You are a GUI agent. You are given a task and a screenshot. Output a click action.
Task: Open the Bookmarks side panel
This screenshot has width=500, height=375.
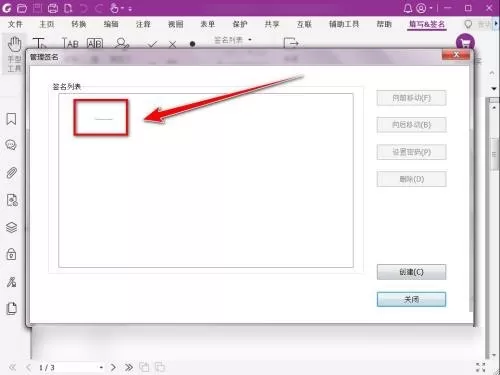(x=11, y=119)
